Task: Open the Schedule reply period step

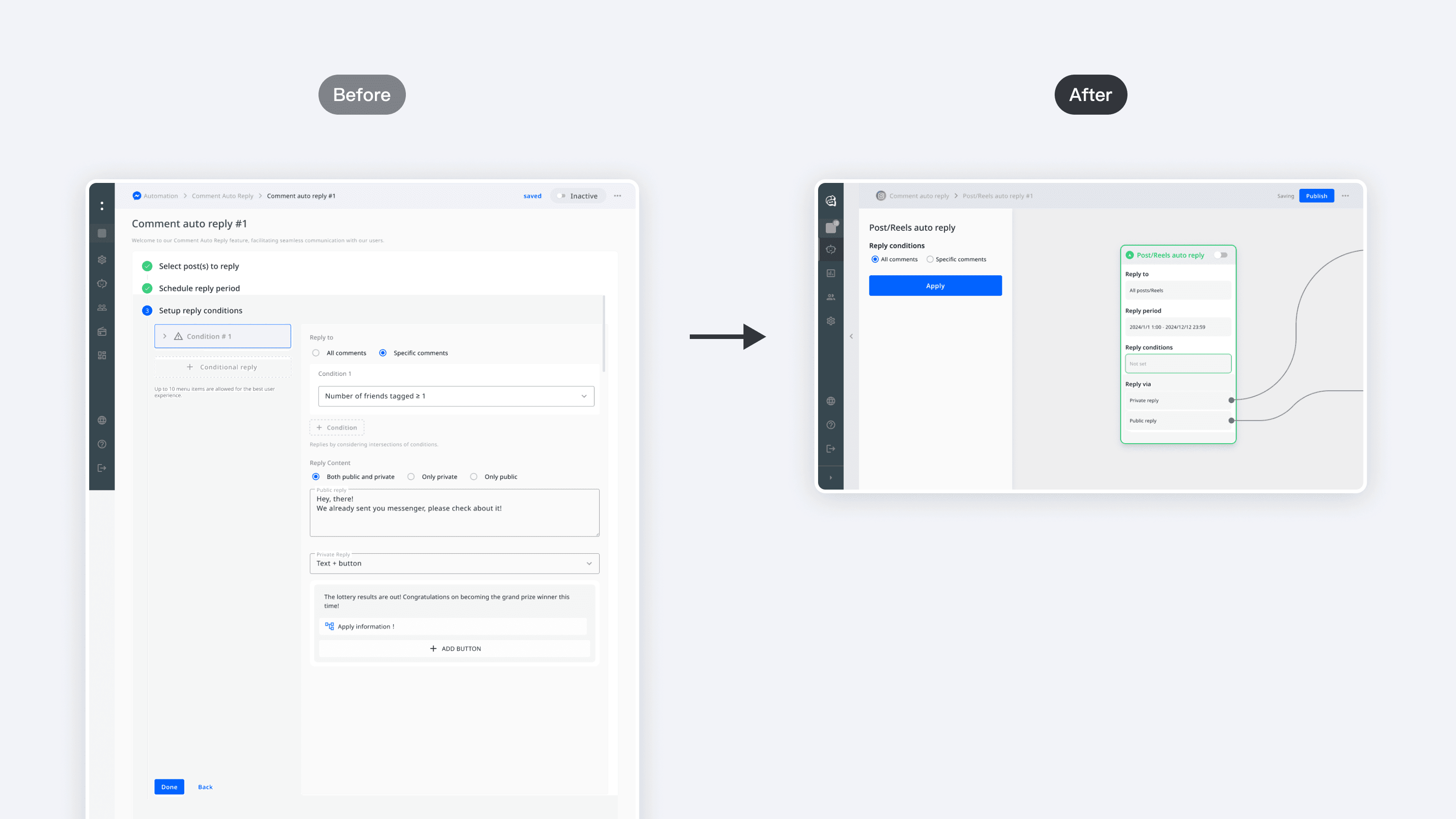Action: click(200, 288)
